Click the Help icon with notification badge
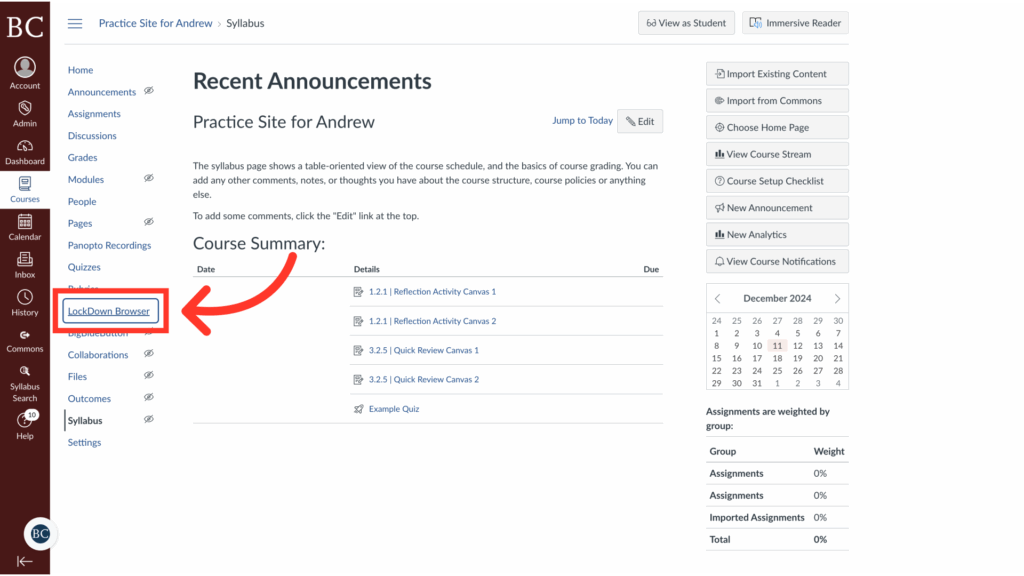Viewport: 1024px width, 576px height. click(x=24, y=420)
